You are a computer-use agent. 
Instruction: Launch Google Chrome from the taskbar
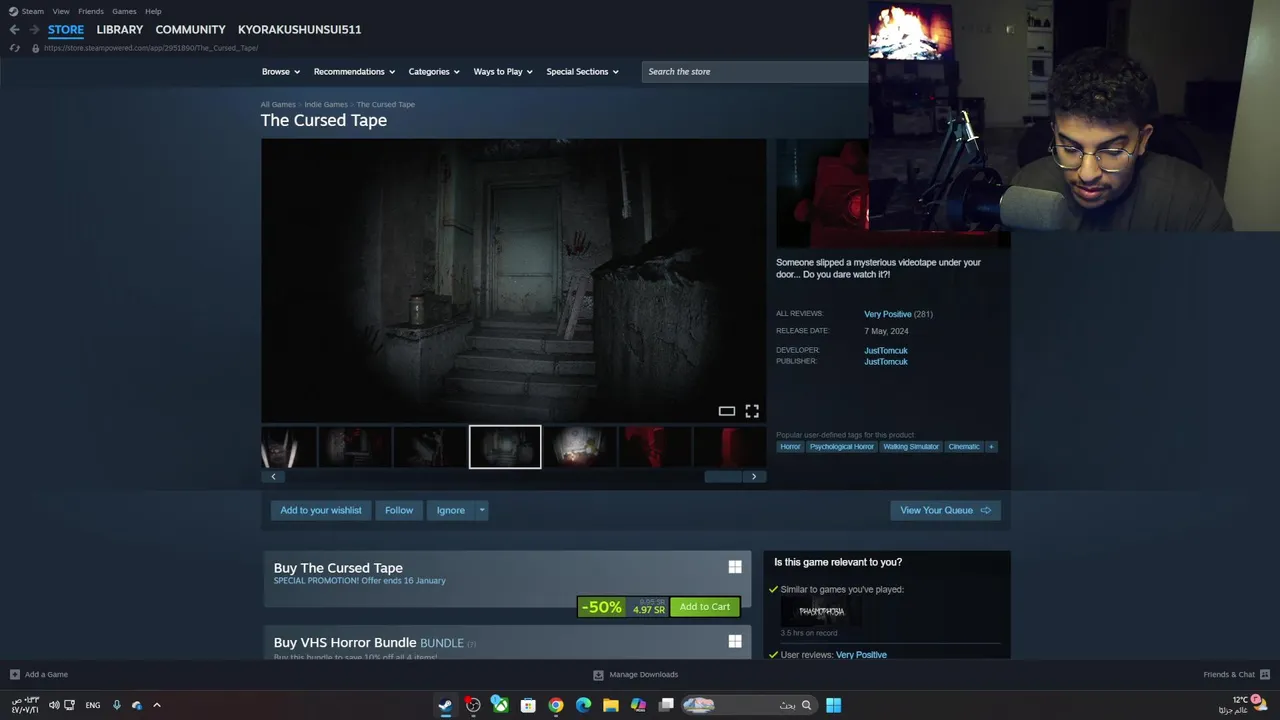click(x=556, y=705)
